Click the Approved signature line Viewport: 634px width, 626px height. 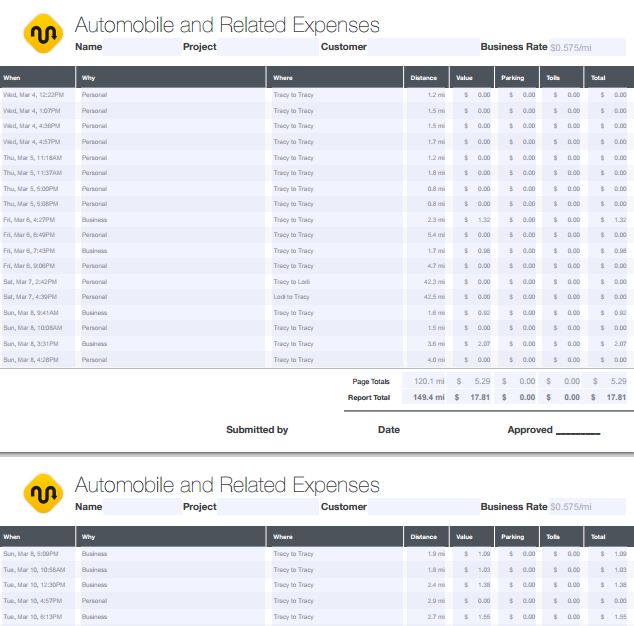click(577, 431)
